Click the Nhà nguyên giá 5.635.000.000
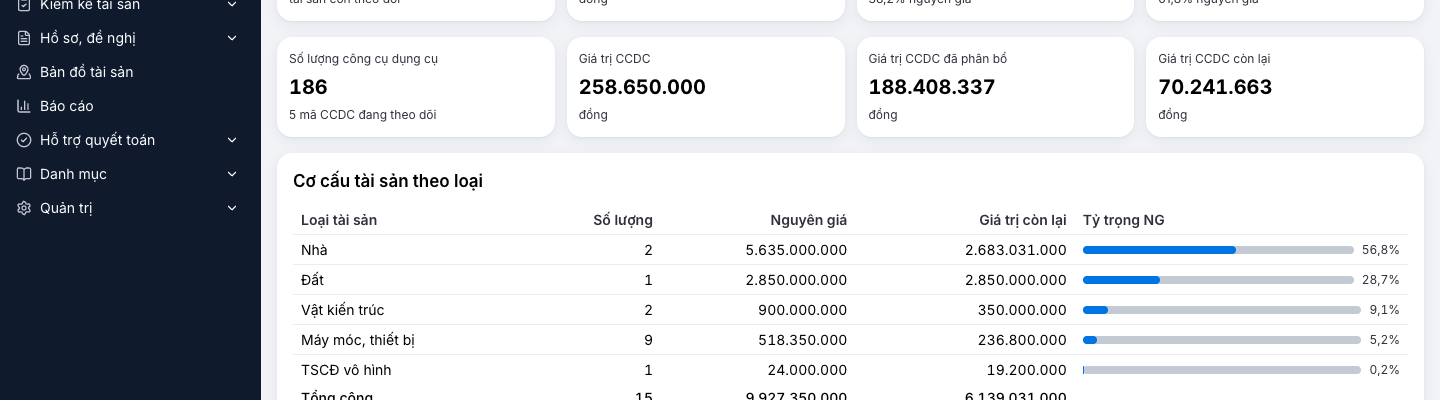This screenshot has width=1440, height=400. [x=796, y=250]
